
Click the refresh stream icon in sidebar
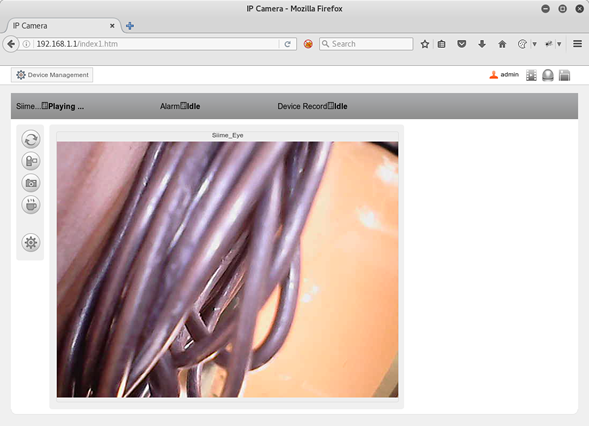[31, 139]
